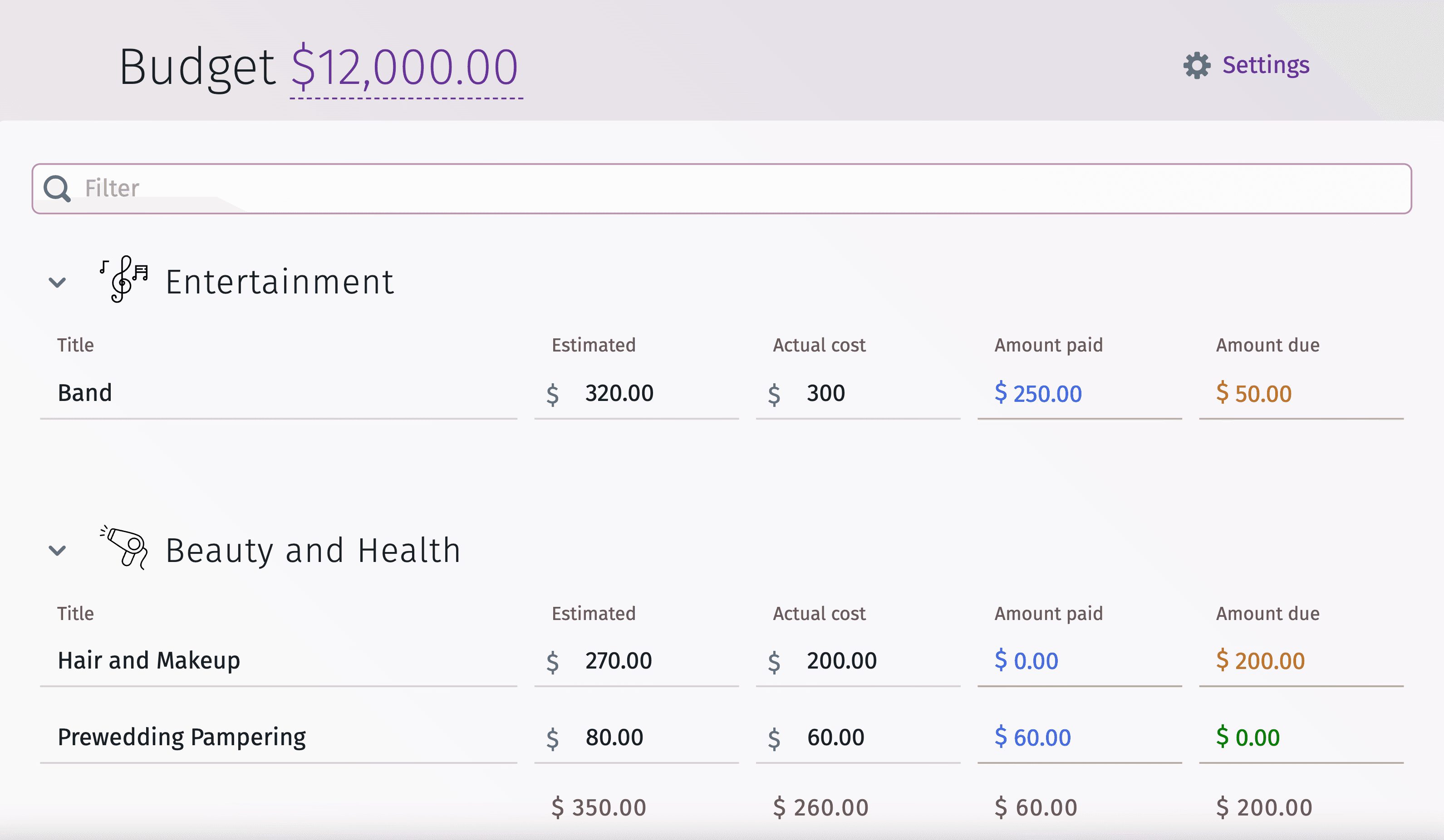This screenshot has height=840, width=1444.
Task: Click the dollar sign icon next to Band estimated
Action: pos(556,392)
